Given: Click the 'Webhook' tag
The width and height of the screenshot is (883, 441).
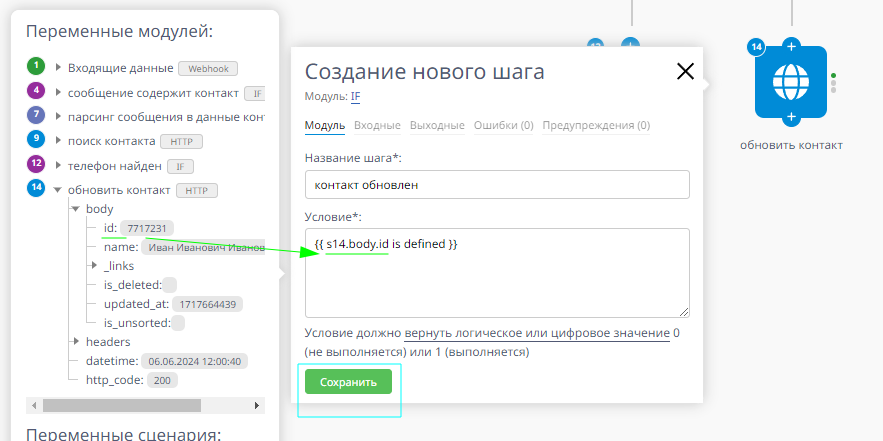Looking at the screenshot, I should (x=208, y=69).
